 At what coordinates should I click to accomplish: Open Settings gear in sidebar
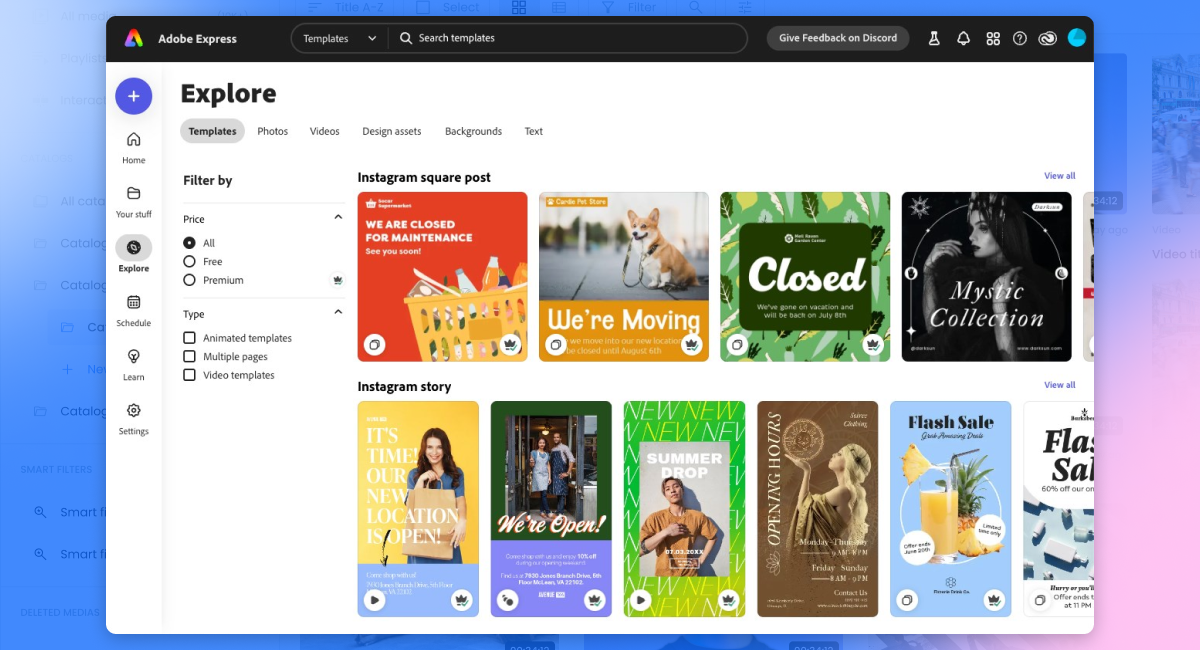click(x=133, y=411)
